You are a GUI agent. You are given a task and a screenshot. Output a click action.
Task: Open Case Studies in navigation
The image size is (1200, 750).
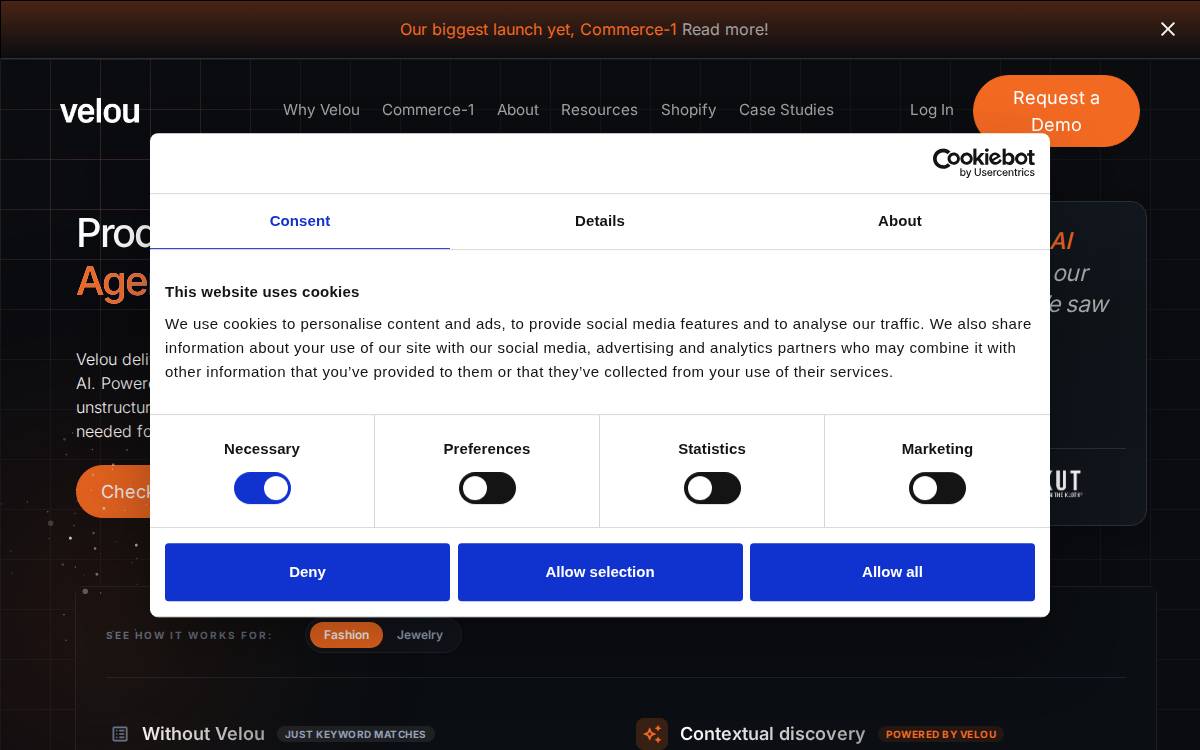[x=786, y=110]
